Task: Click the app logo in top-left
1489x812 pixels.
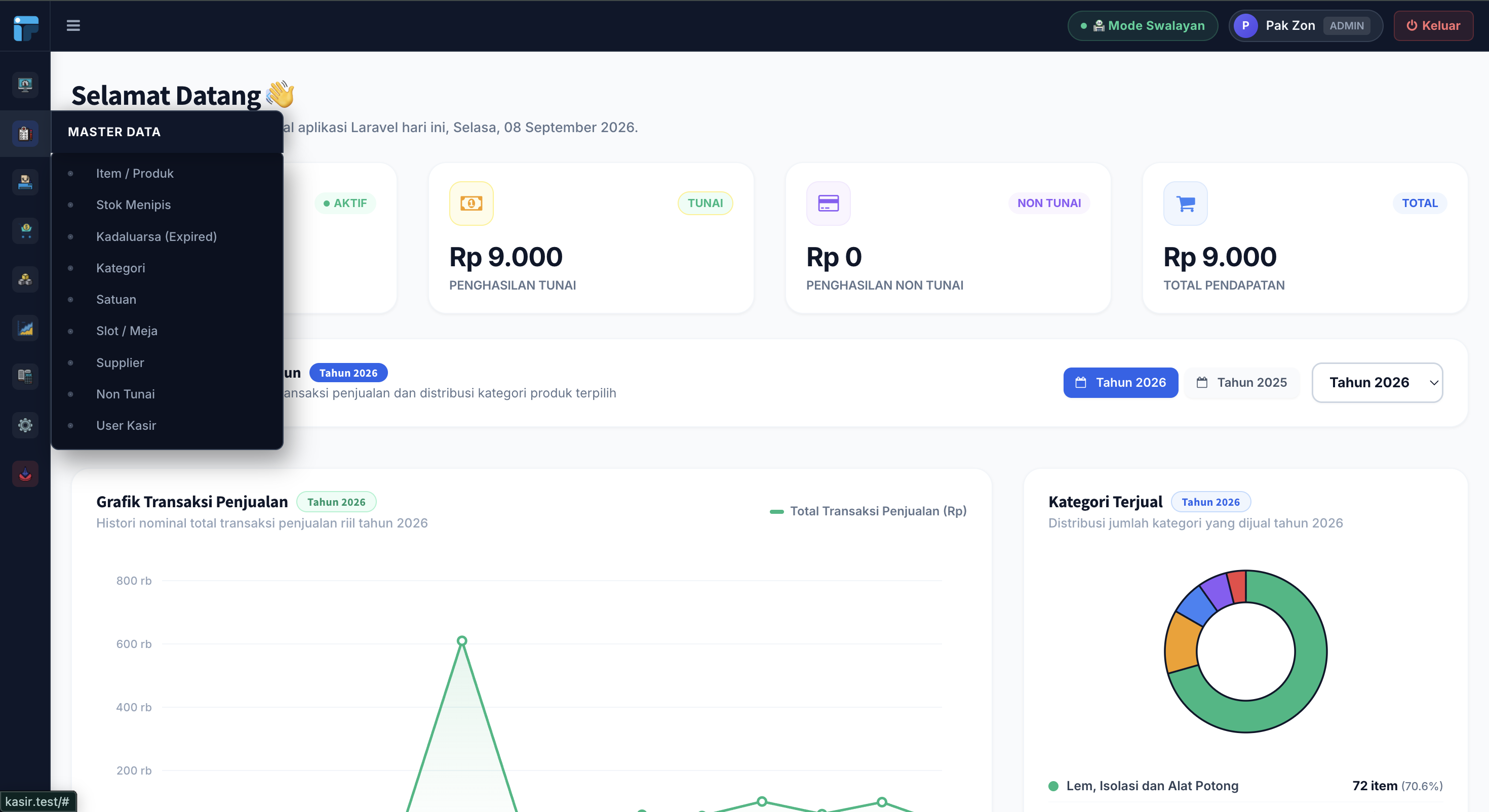Action: (25, 28)
